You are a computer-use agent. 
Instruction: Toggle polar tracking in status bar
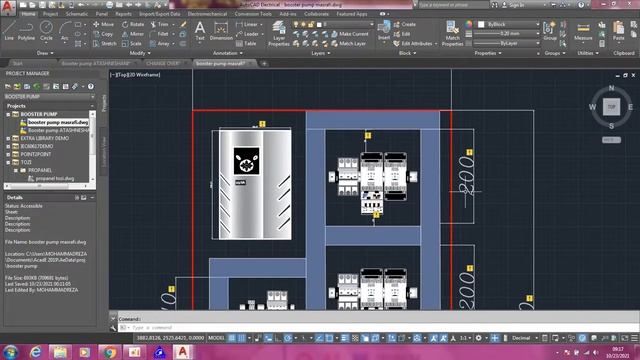click(288, 338)
